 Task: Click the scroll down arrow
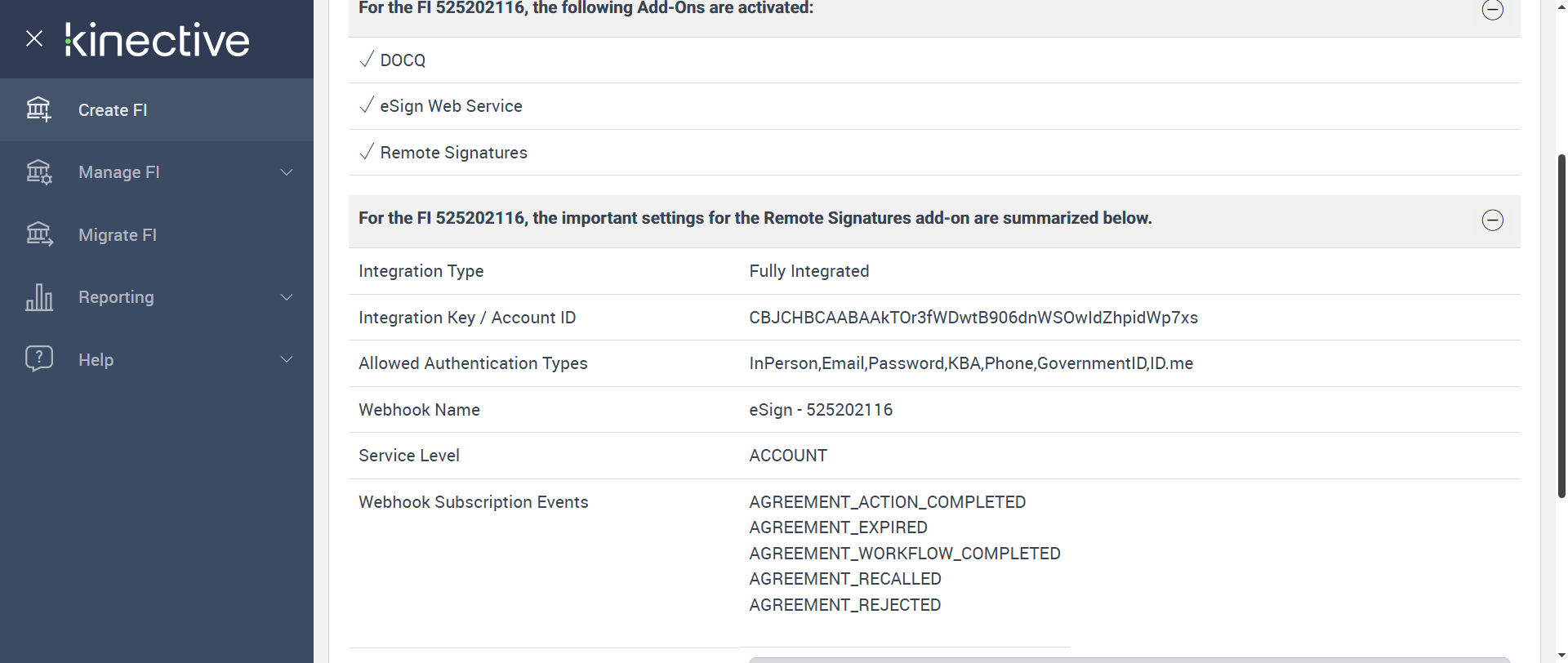[1561, 656]
